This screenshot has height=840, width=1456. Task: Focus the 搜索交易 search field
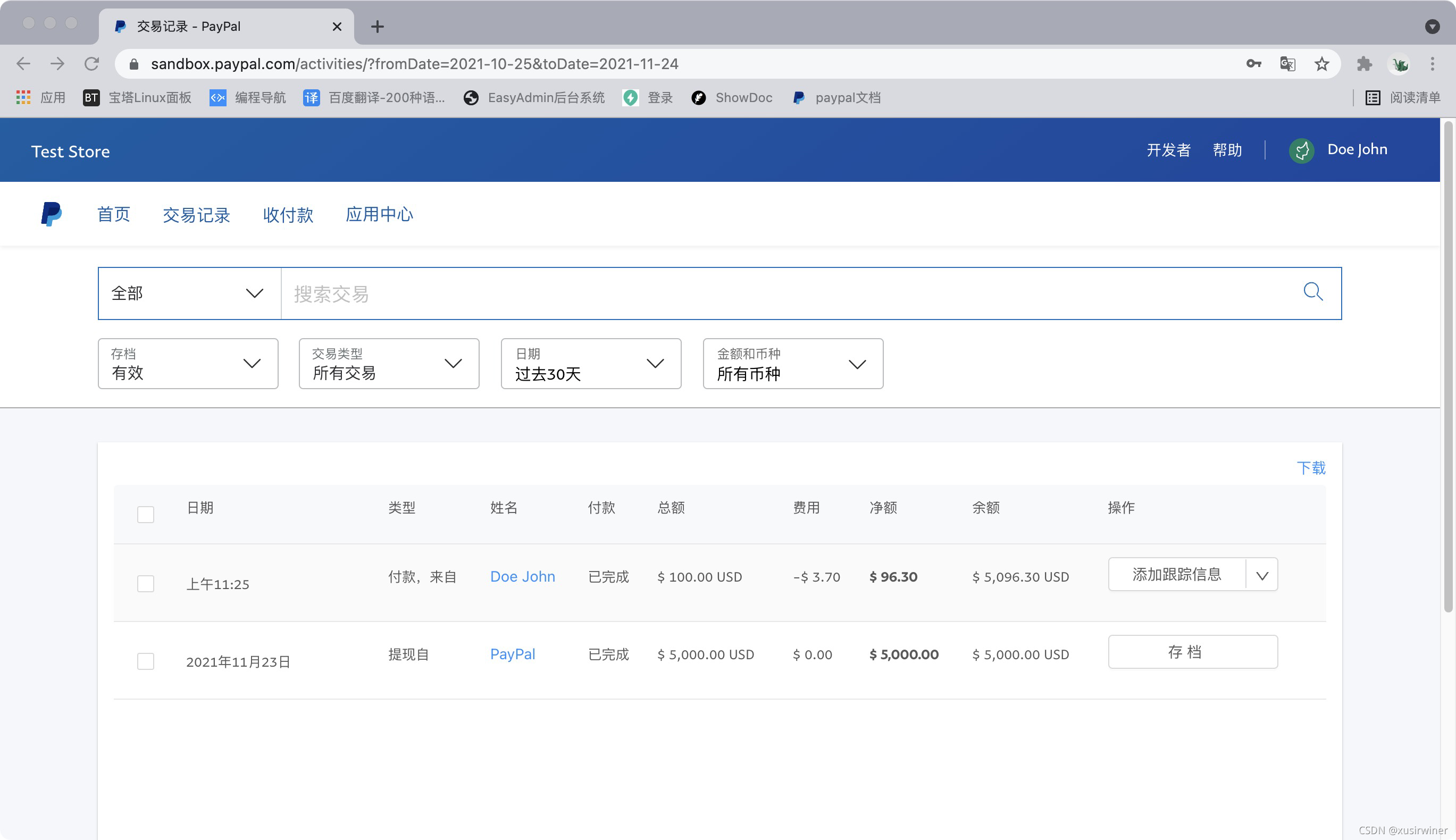[791, 293]
